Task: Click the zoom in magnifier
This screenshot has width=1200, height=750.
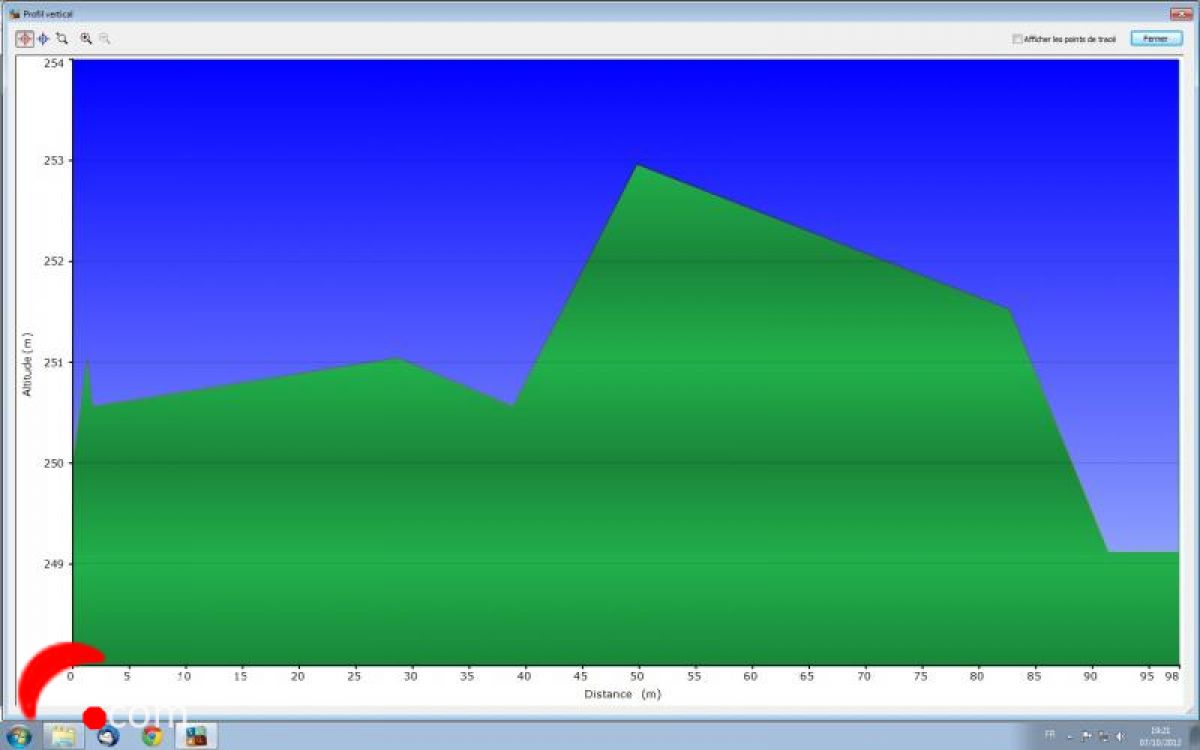Action: 86,38
